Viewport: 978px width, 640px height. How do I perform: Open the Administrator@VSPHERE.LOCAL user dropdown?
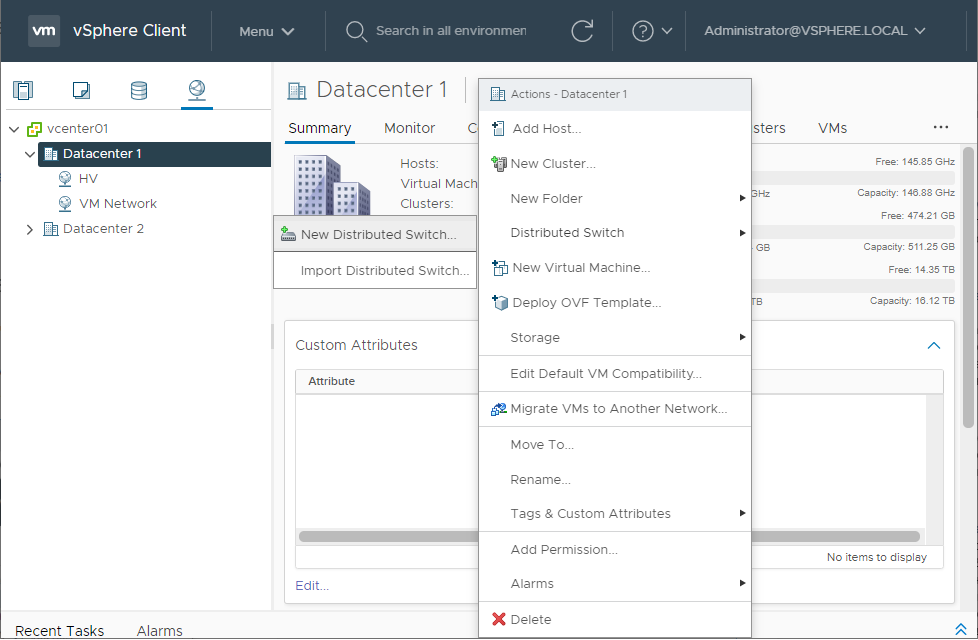coord(815,31)
